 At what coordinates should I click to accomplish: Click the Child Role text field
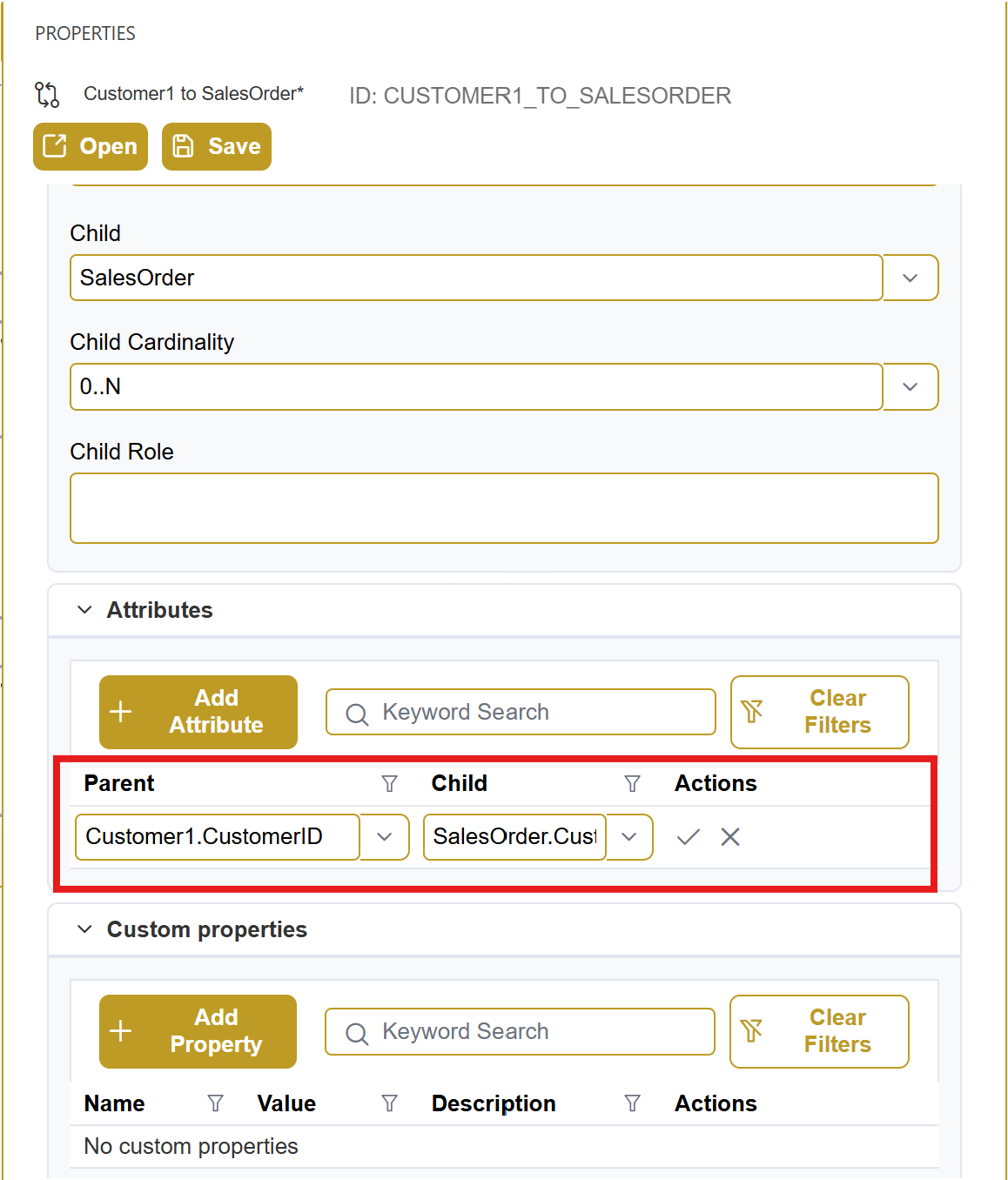point(504,508)
